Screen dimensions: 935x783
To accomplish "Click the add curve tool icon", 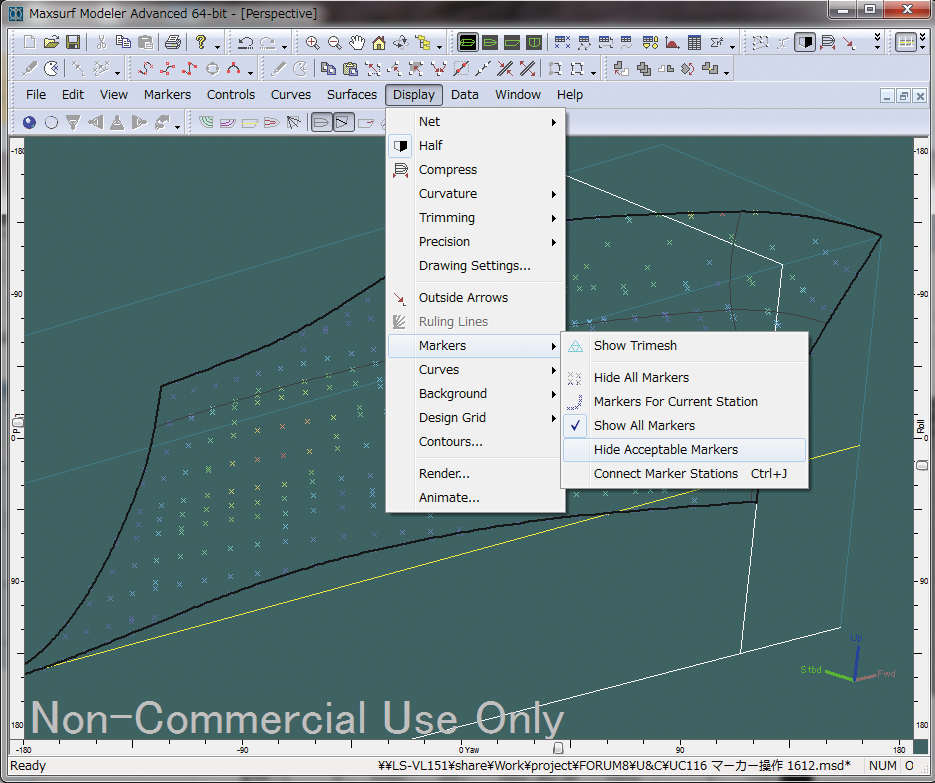I will pos(145,69).
